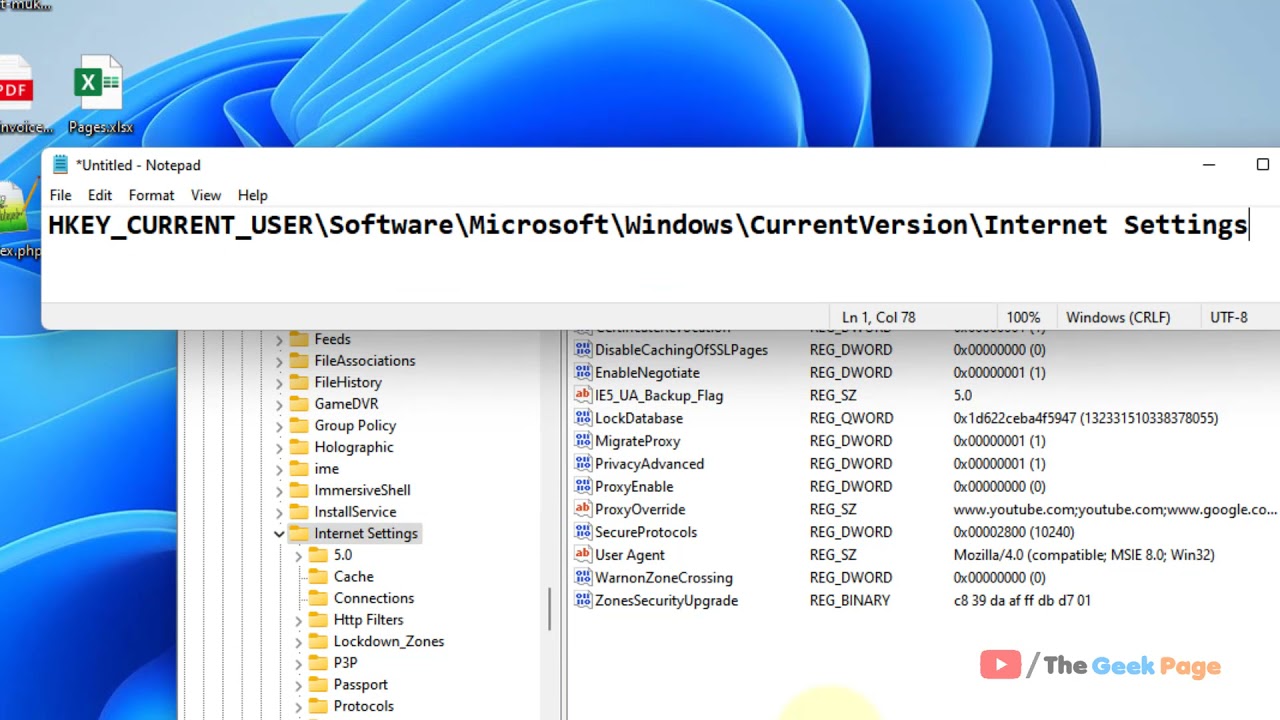Expand the Feeds registry key
1280x720 pixels.
(279, 340)
